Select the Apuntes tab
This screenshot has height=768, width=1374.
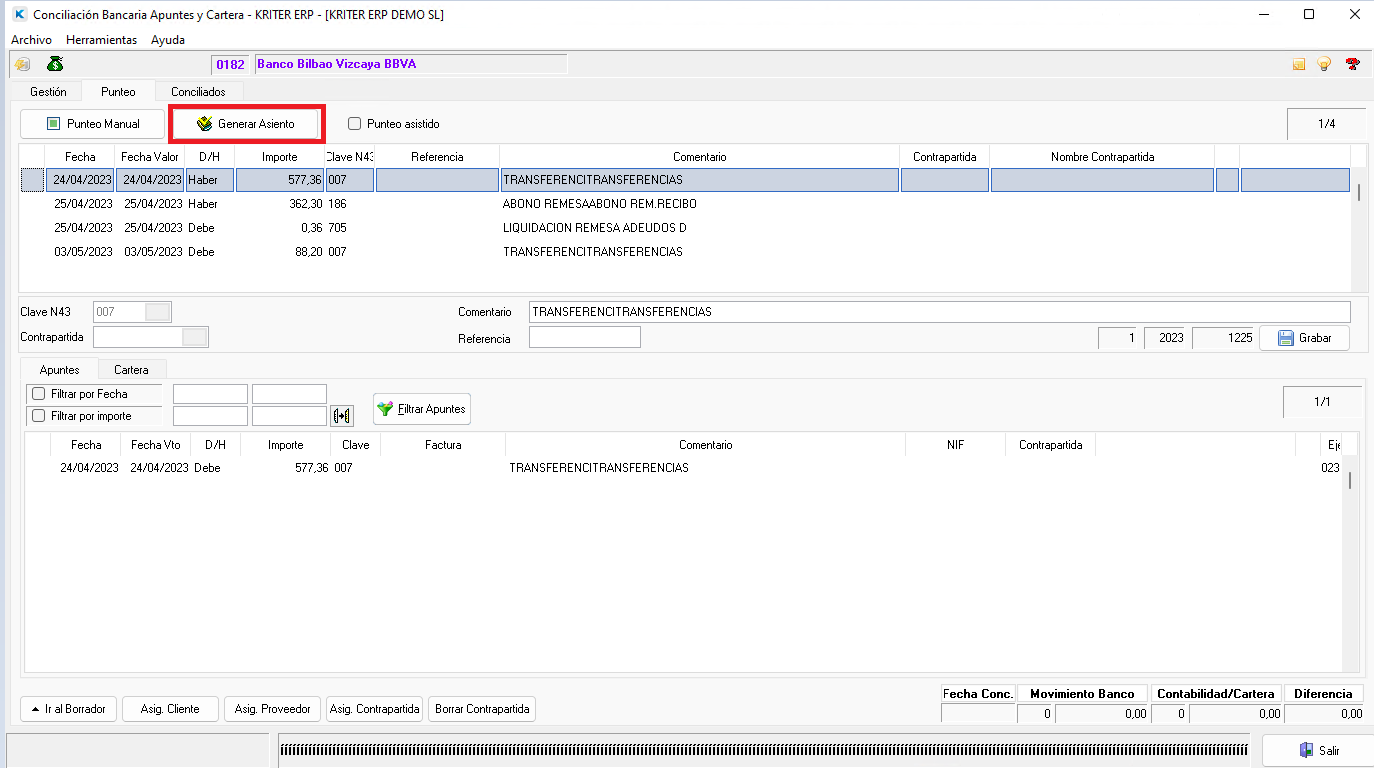coord(59,370)
